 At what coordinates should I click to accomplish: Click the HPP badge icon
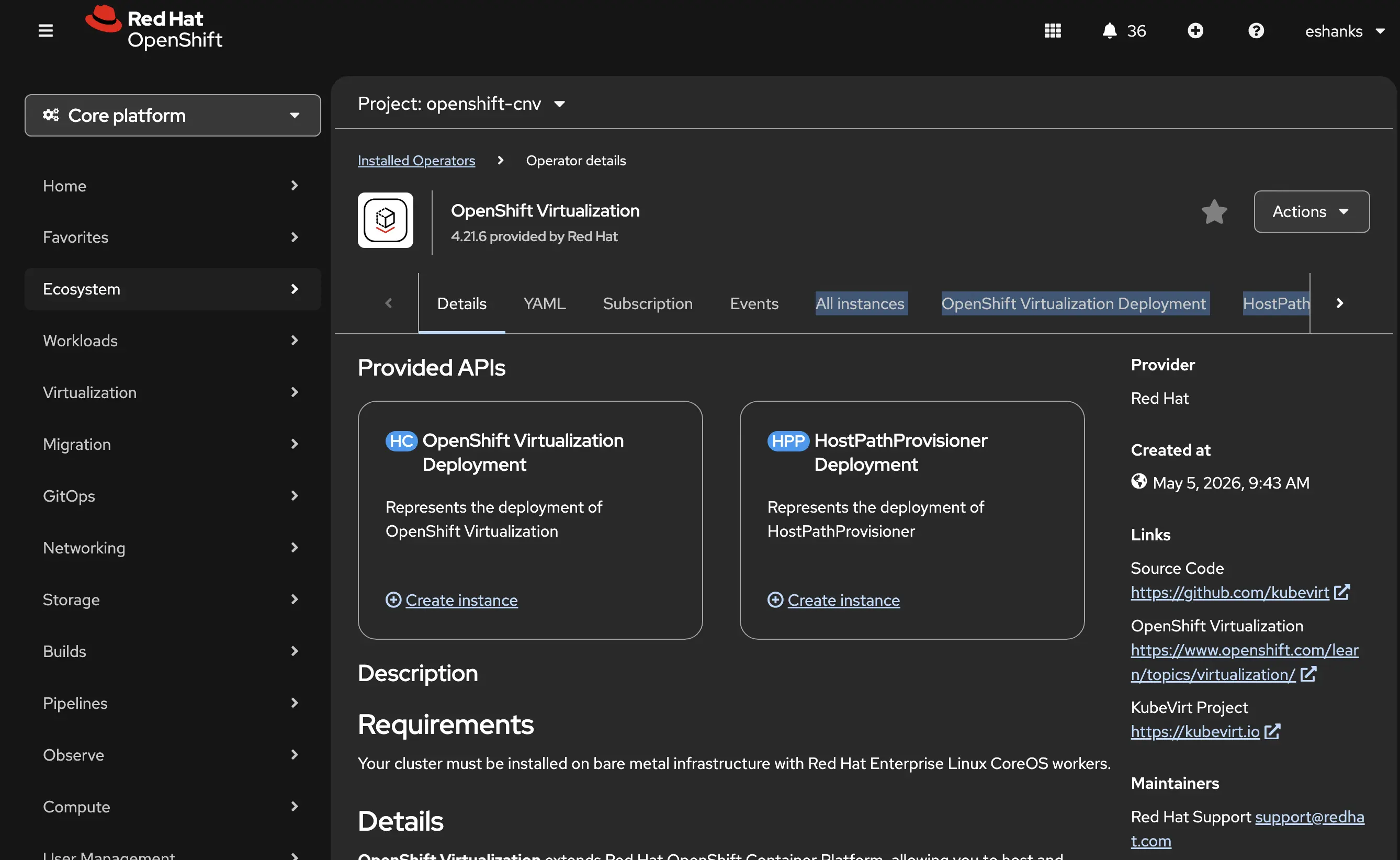[x=788, y=441]
